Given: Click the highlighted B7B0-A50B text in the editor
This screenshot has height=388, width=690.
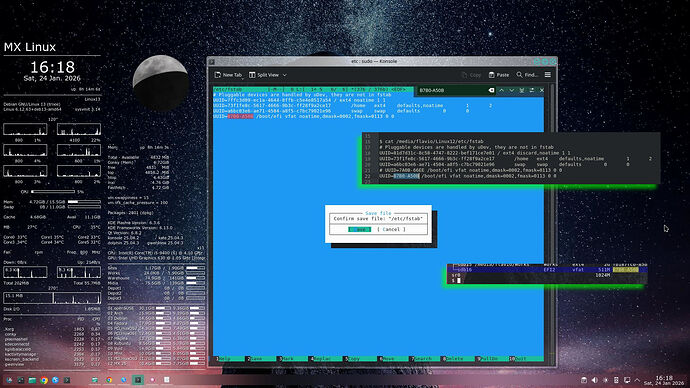Looking at the screenshot, I should [x=240, y=117].
